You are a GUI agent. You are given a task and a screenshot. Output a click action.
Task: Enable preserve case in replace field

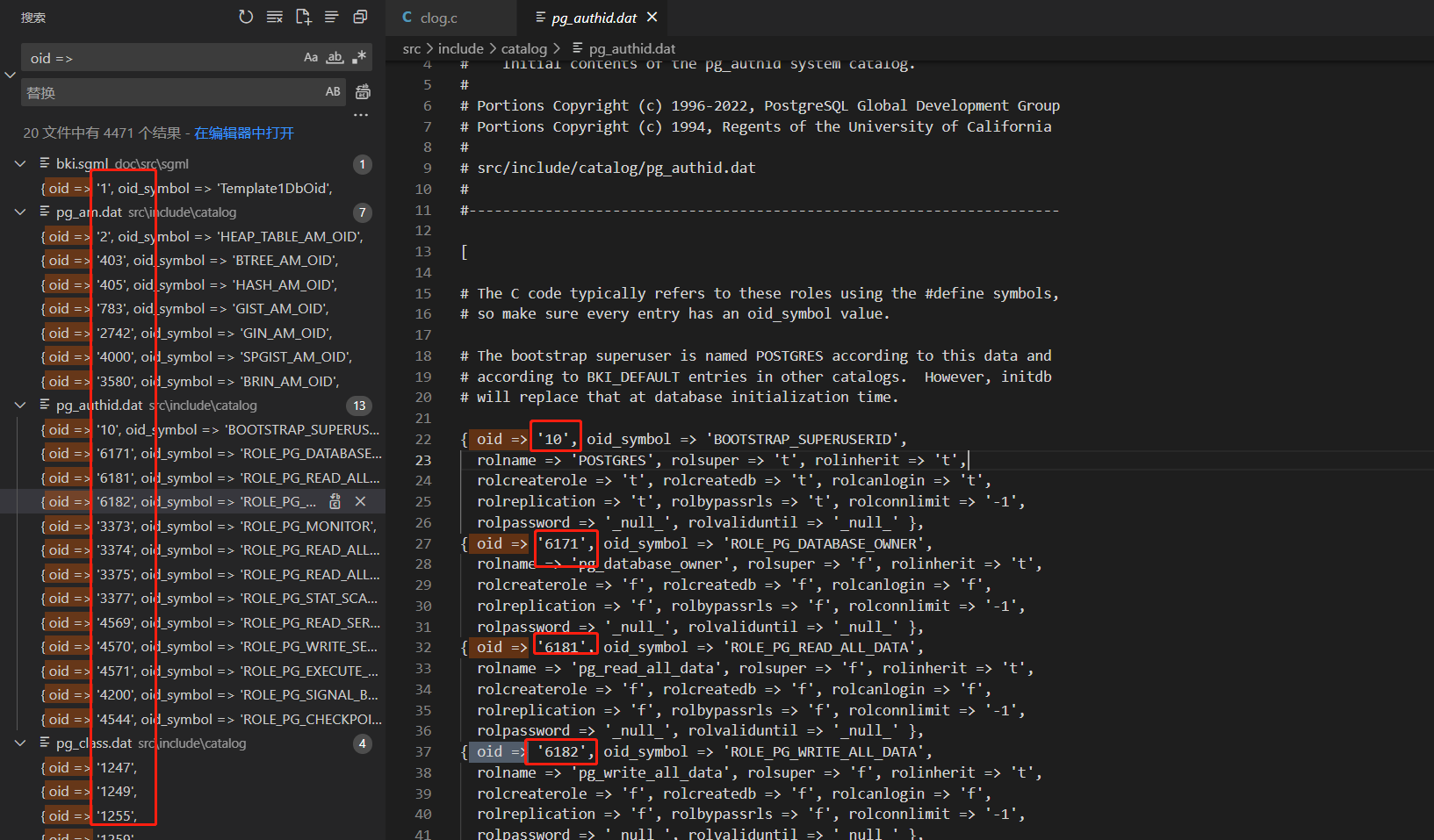332,91
